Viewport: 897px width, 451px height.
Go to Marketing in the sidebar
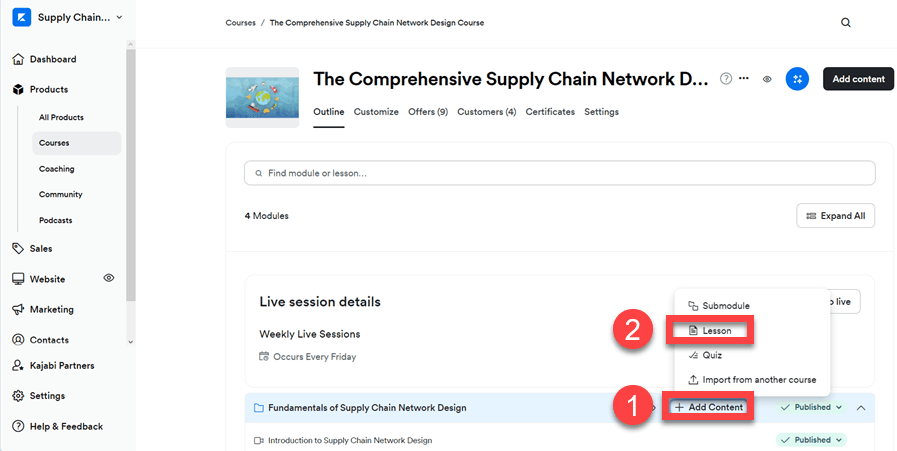(x=51, y=309)
